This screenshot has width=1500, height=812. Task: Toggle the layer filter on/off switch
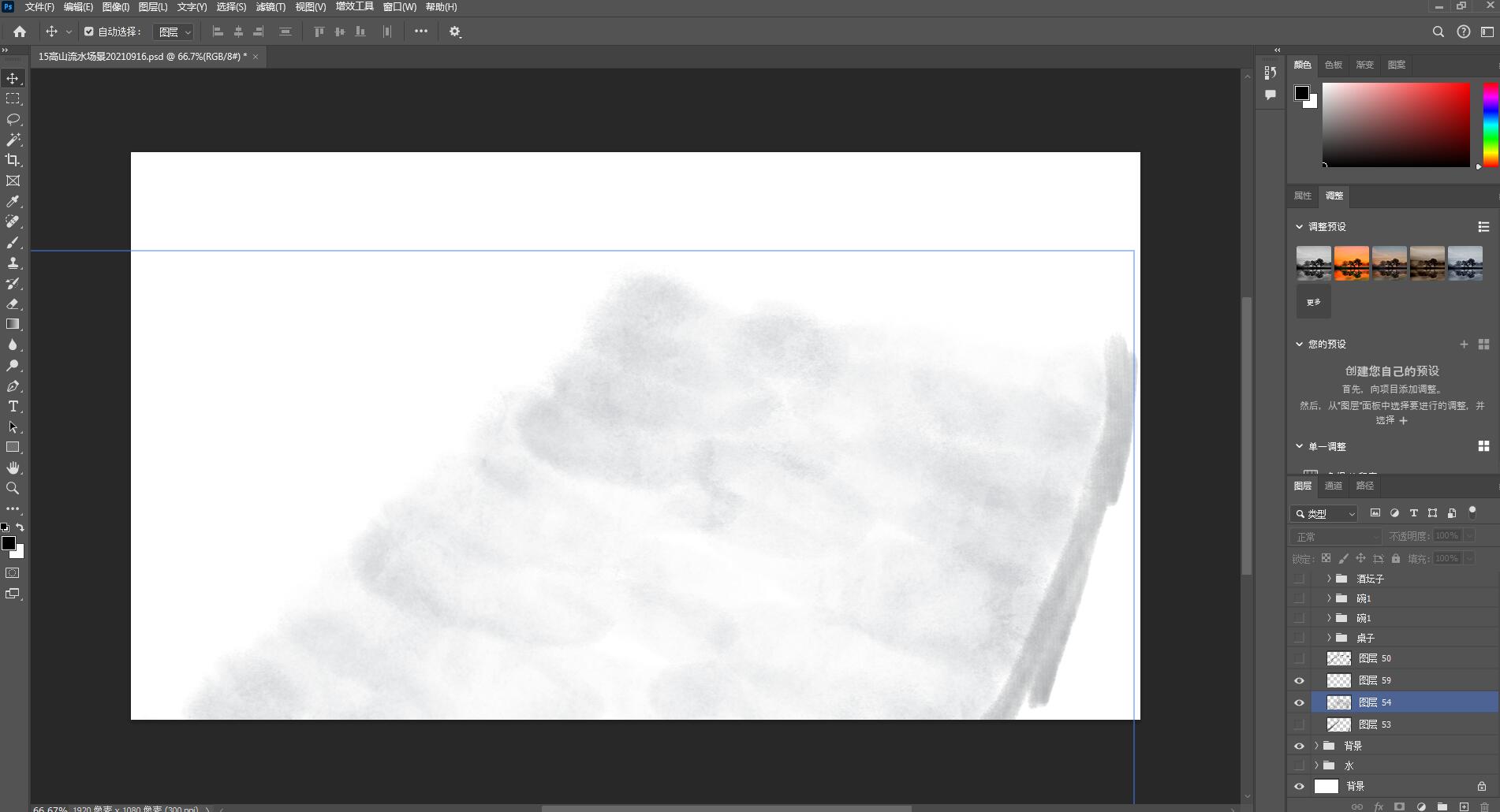coord(1472,512)
